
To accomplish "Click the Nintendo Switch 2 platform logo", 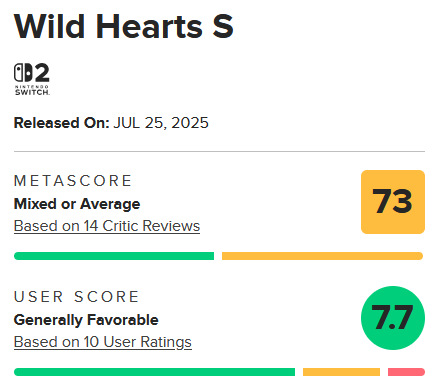I will [x=32, y=79].
